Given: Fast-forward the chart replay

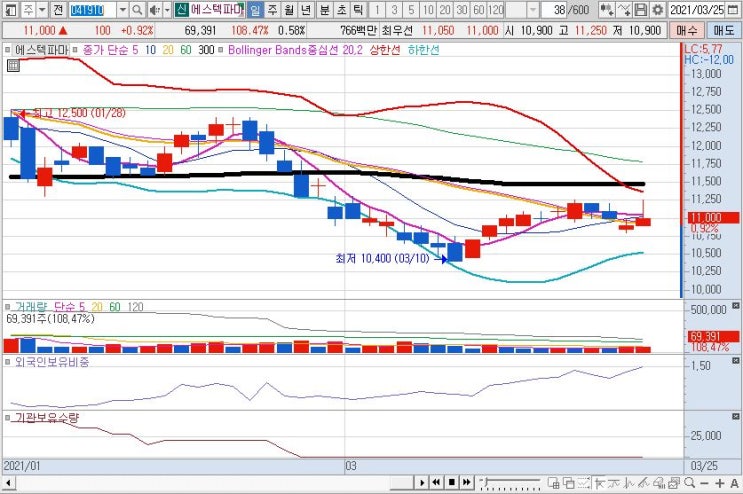Looking at the screenshot, I should click(467, 483).
